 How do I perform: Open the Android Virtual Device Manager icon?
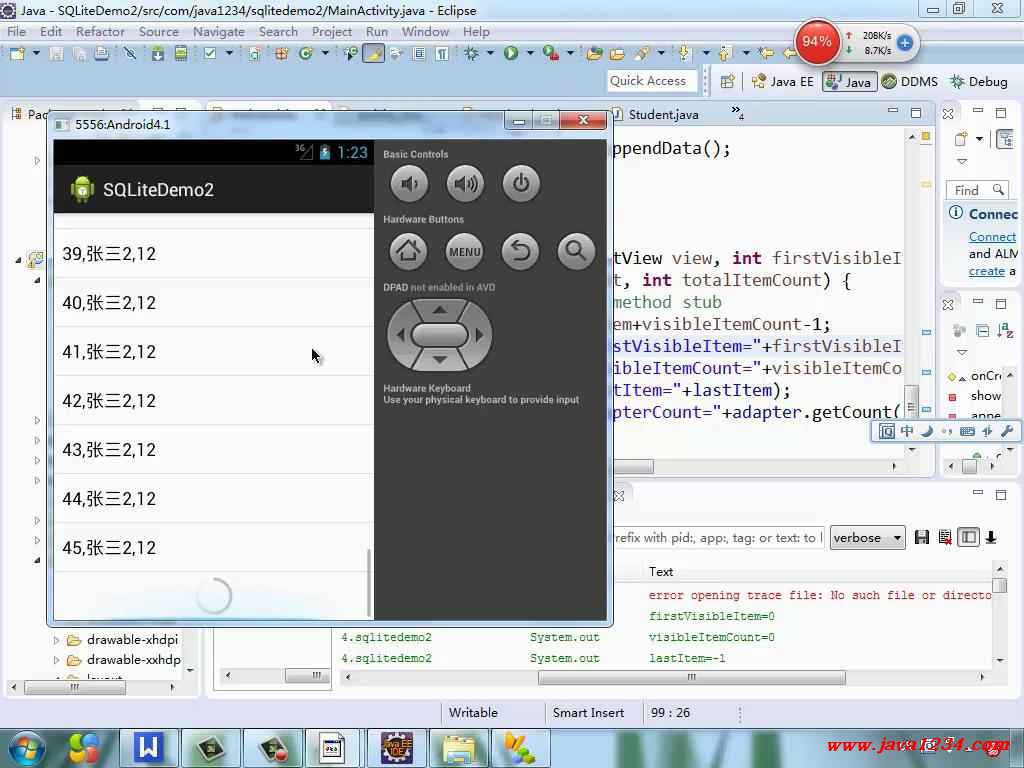click(181, 54)
